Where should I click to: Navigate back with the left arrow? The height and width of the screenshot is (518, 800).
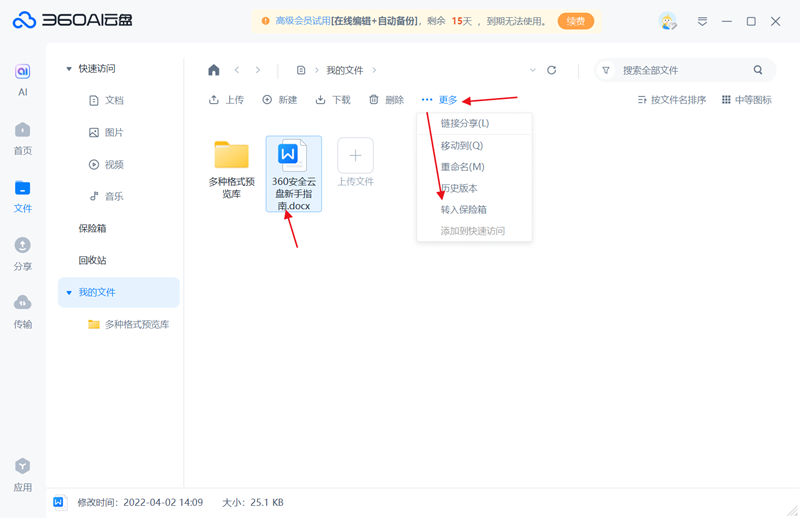click(237, 70)
